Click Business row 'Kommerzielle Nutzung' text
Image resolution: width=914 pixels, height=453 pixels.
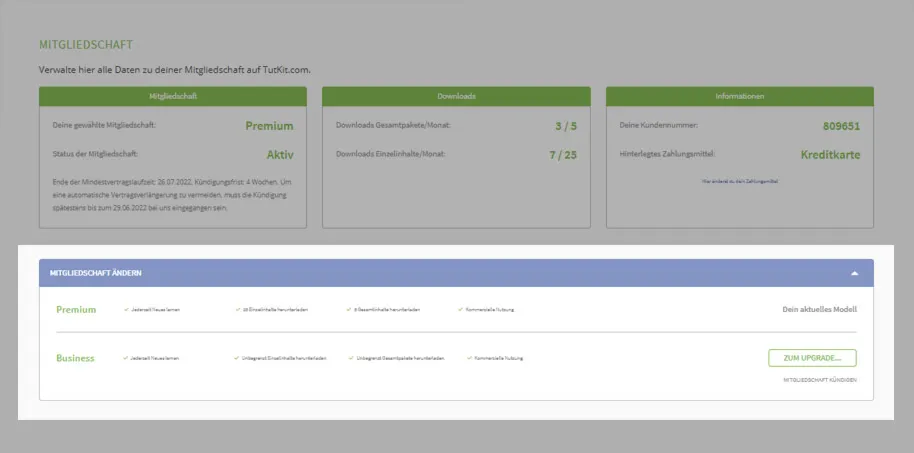coord(499,358)
